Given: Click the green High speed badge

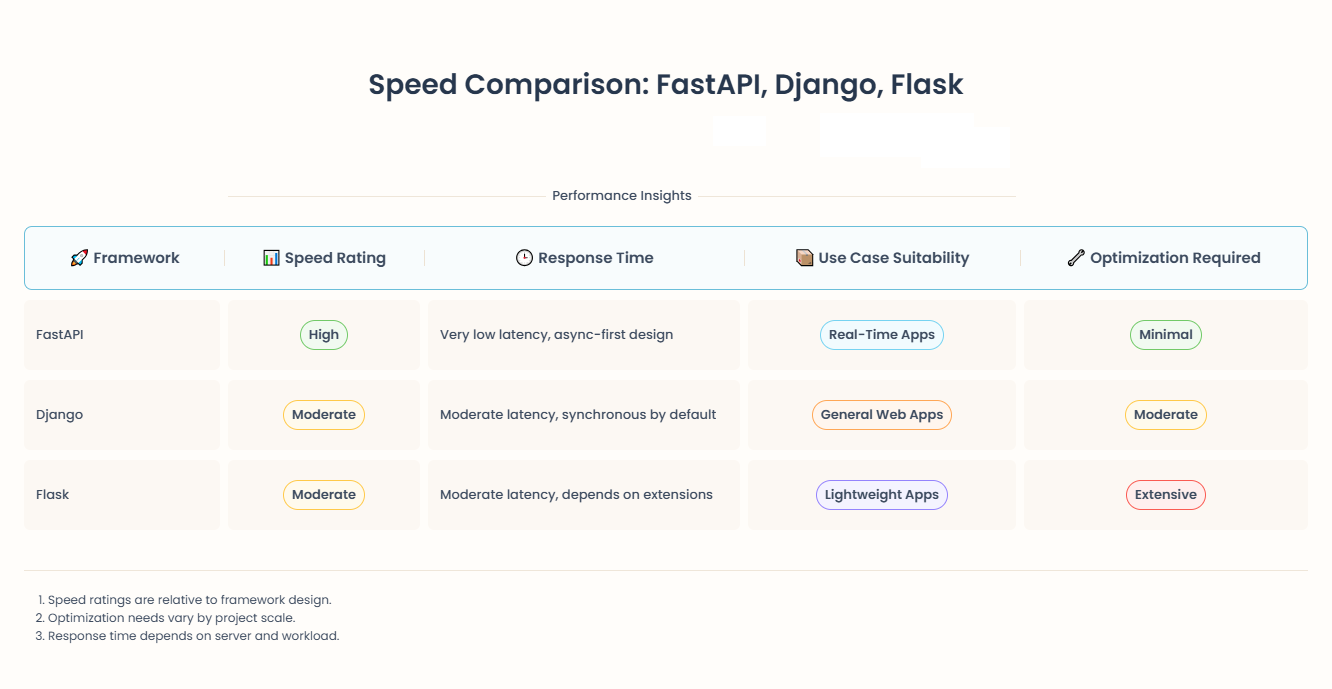Looking at the screenshot, I should point(324,335).
